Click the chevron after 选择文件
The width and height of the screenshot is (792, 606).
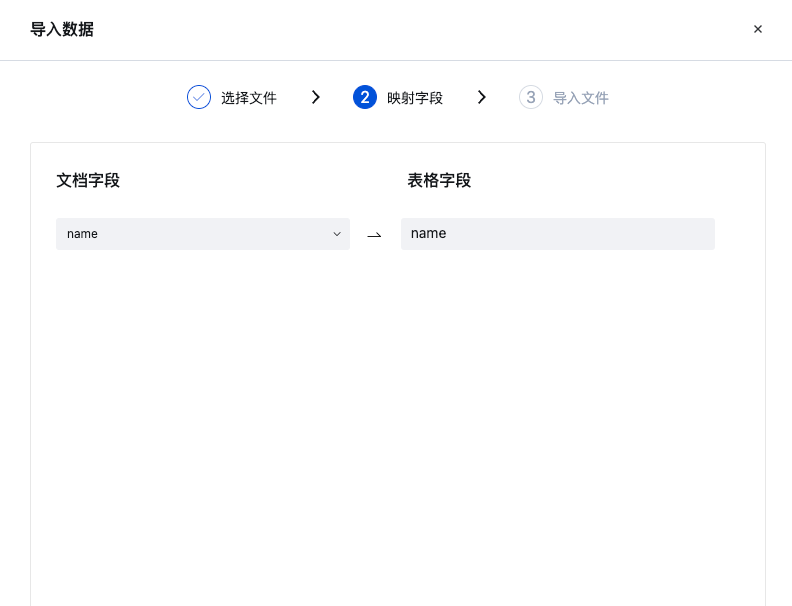coord(316,97)
